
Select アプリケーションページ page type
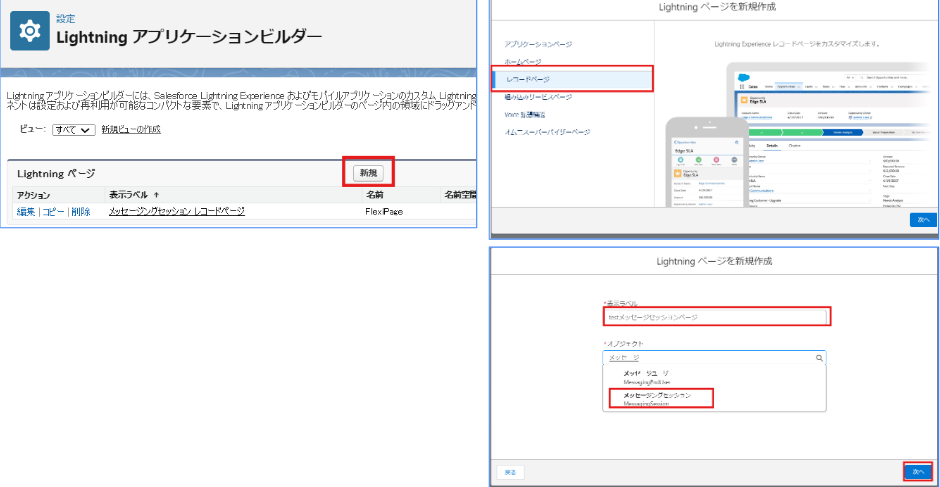[538, 44]
